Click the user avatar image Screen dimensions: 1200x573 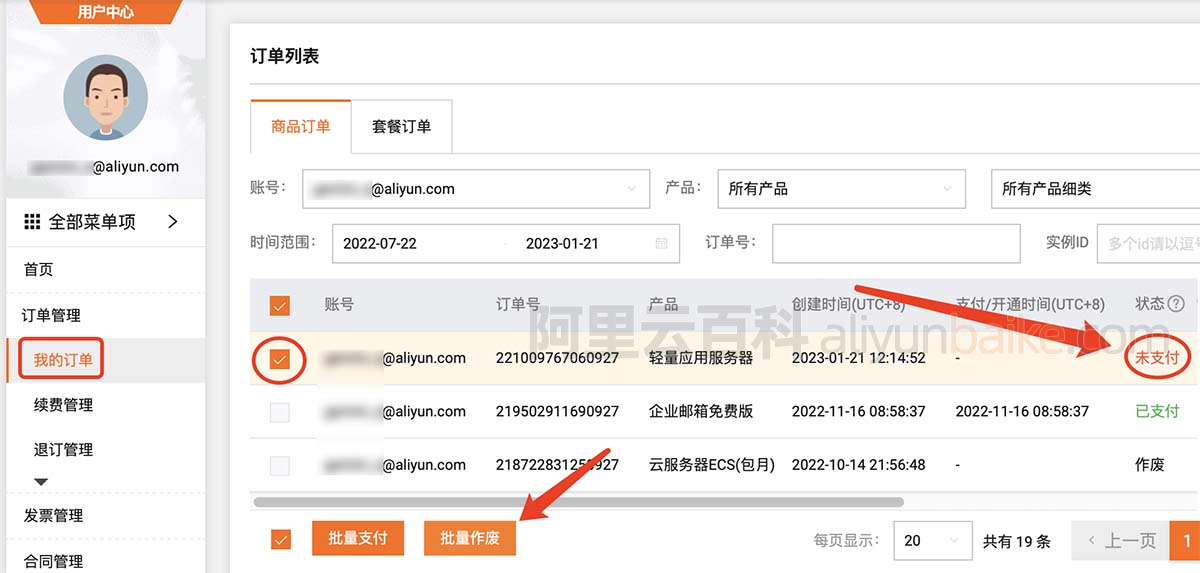pos(105,97)
